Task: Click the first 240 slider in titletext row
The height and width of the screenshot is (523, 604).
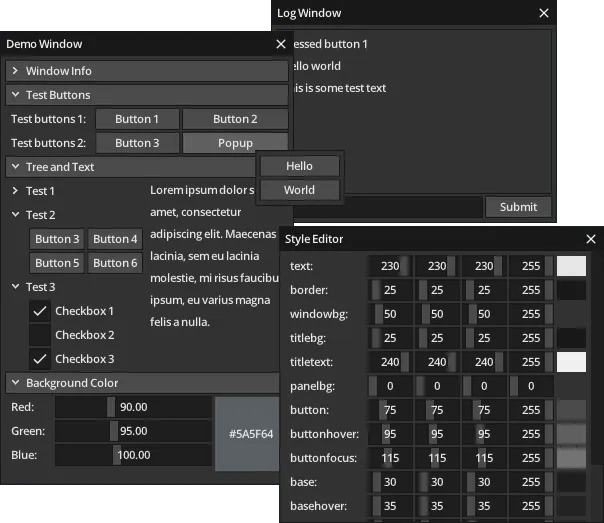Action: click(x=390, y=362)
